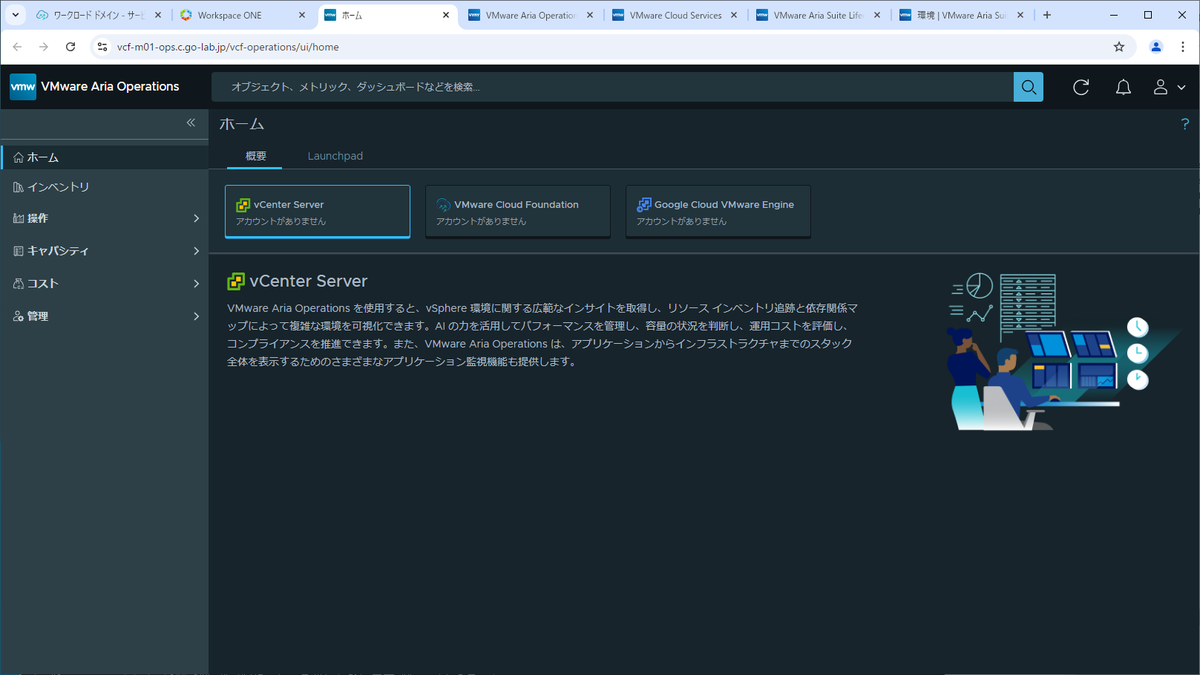
Task: Click the cost icon beside コスト
Action: coord(18,284)
